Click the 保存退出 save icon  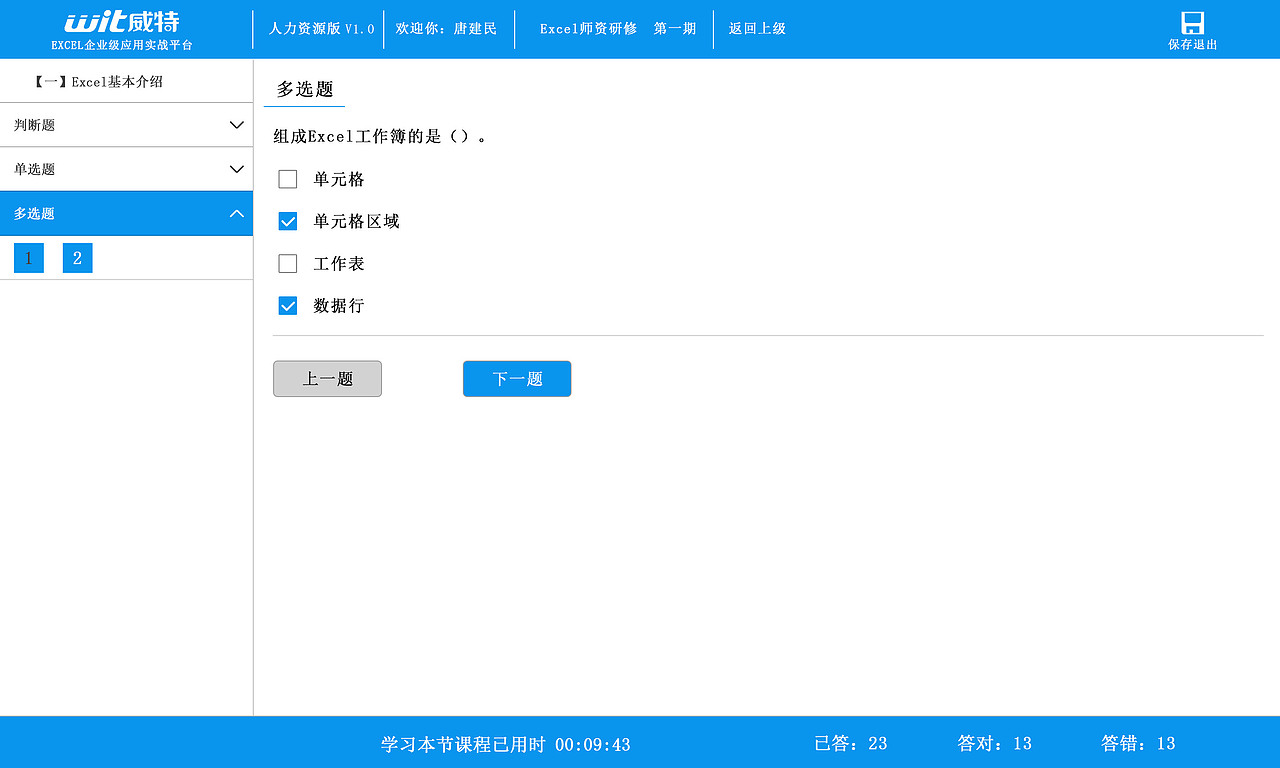point(1191,30)
